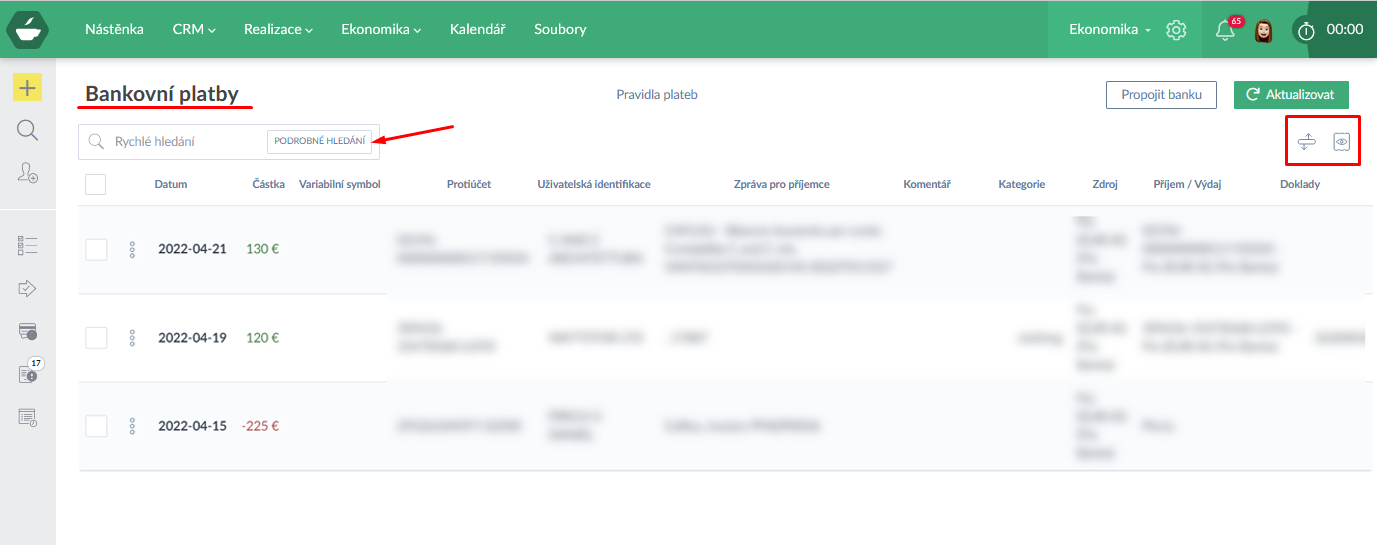Toggle column visibility eye icon
Viewport: 1377px width, 545px height.
(1342, 142)
